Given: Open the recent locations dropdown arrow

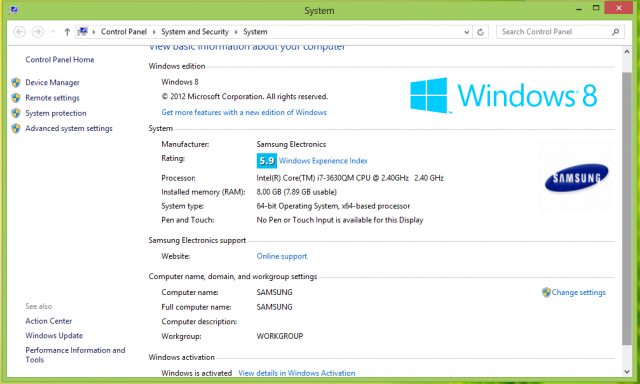Looking at the screenshot, I should point(53,32).
